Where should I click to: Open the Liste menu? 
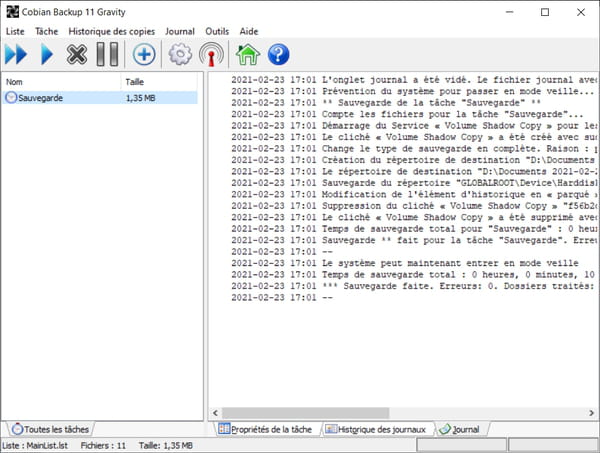(x=15, y=31)
